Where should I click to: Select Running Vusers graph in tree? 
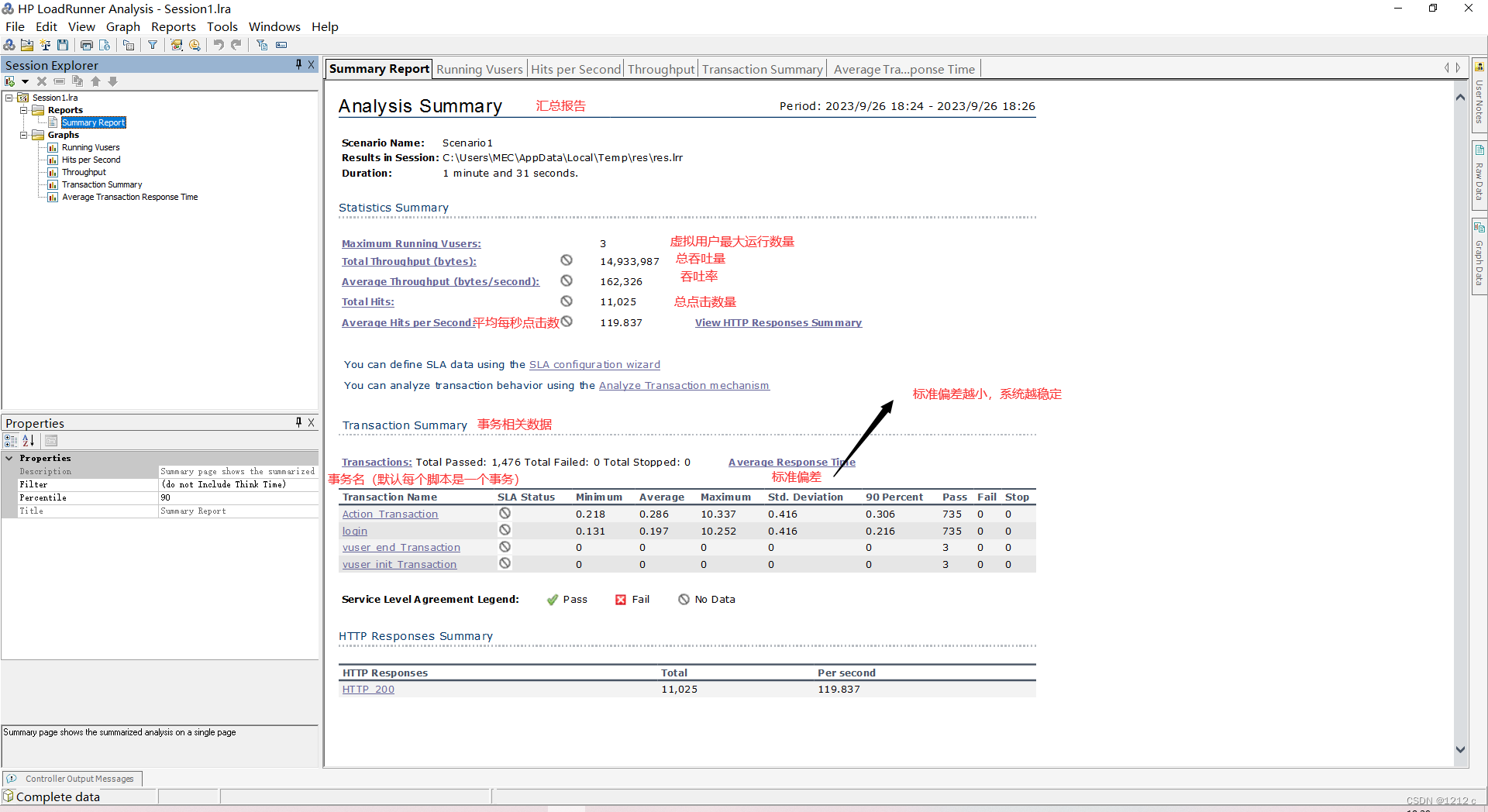(x=91, y=147)
